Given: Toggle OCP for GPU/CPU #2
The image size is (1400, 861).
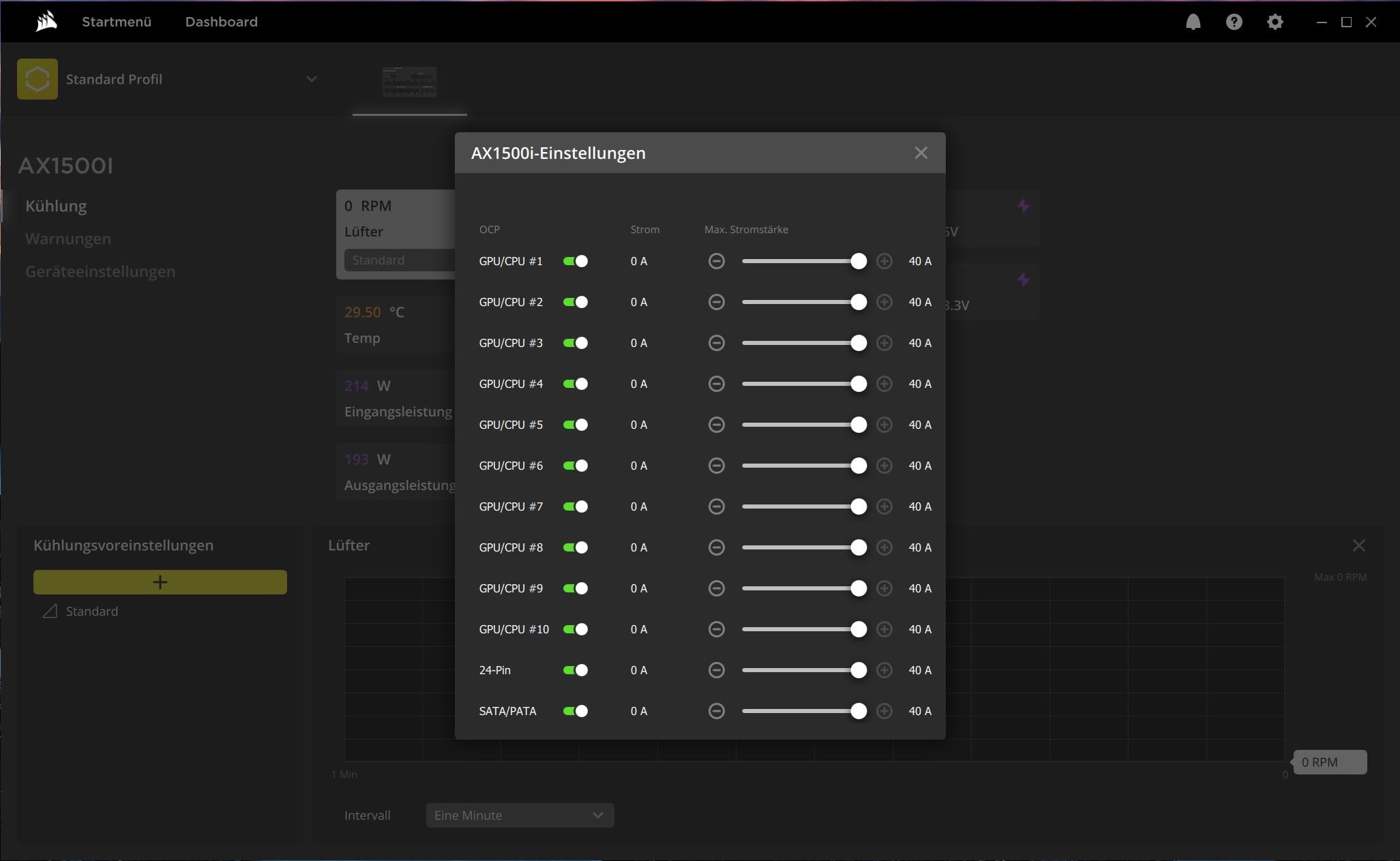Looking at the screenshot, I should click(576, 302).
